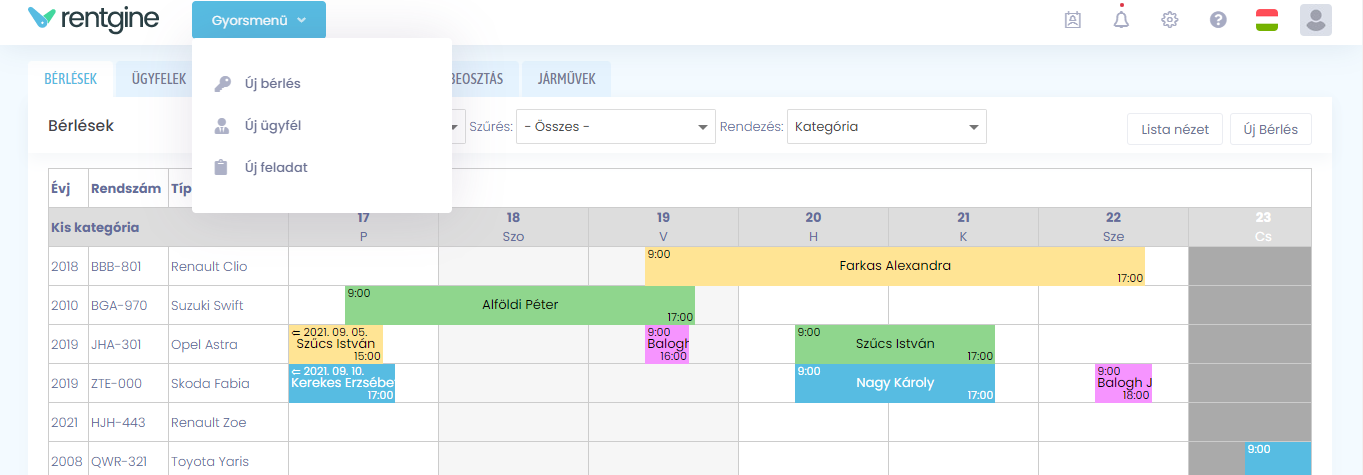Open the settings gear icon
This screenshot has height=475, width=1363.
1169,20
